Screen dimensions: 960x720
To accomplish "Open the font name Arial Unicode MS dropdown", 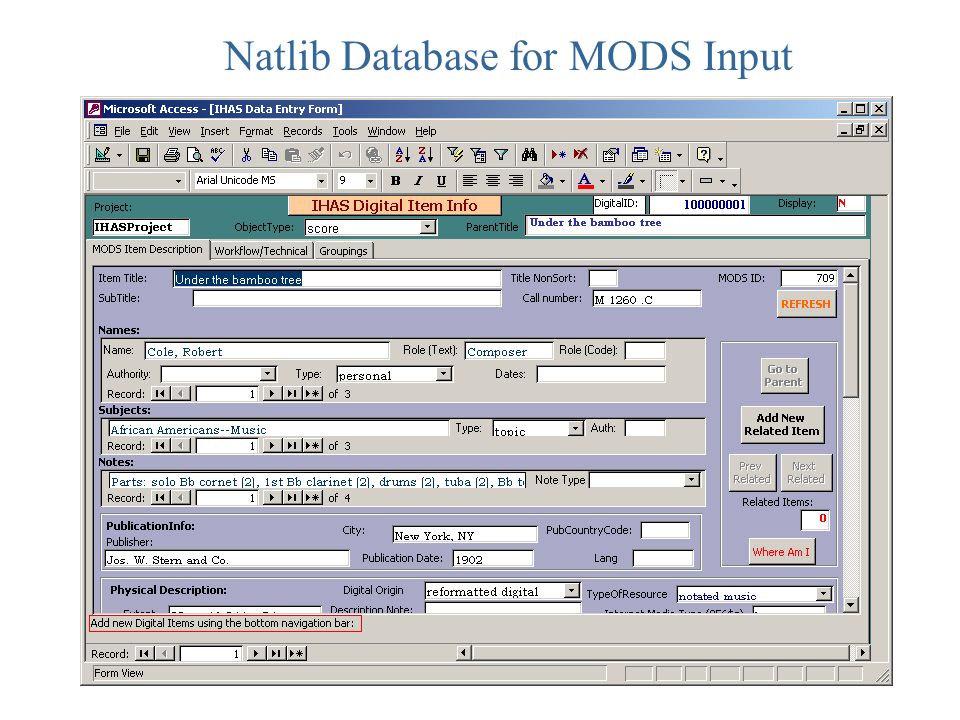I will [321, 181].
